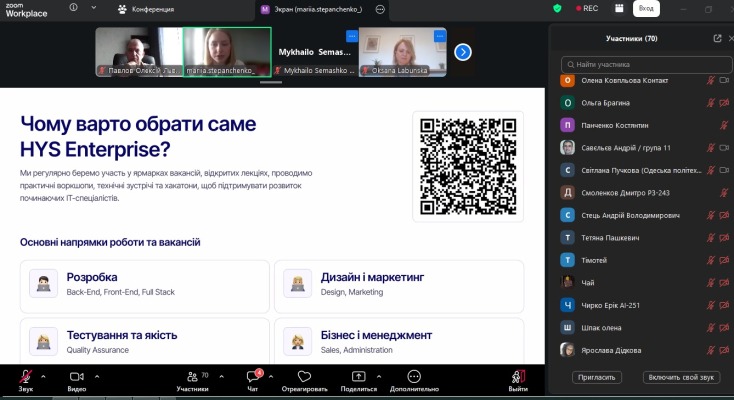Select Oksana Labunska video thumbnail

tap(403, 52)
